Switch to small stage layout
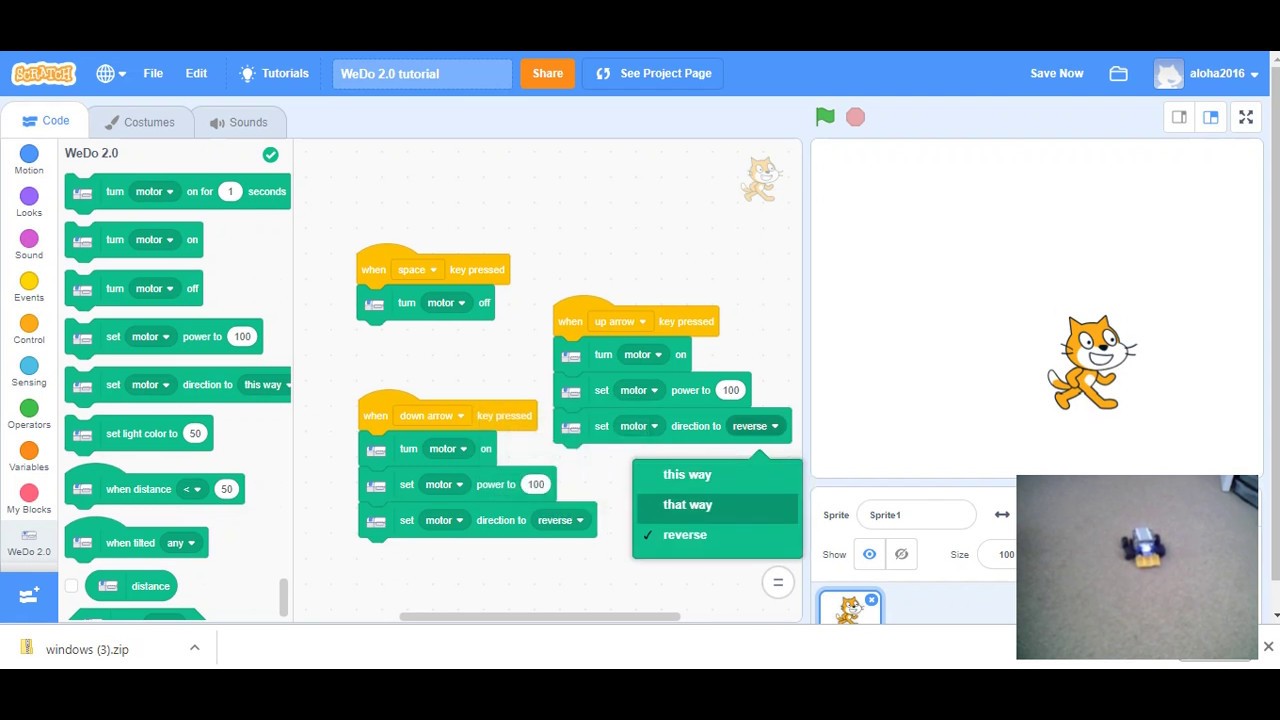Image resolution: width=1280 pixels, height=720 pixels. click(1180, 117)
